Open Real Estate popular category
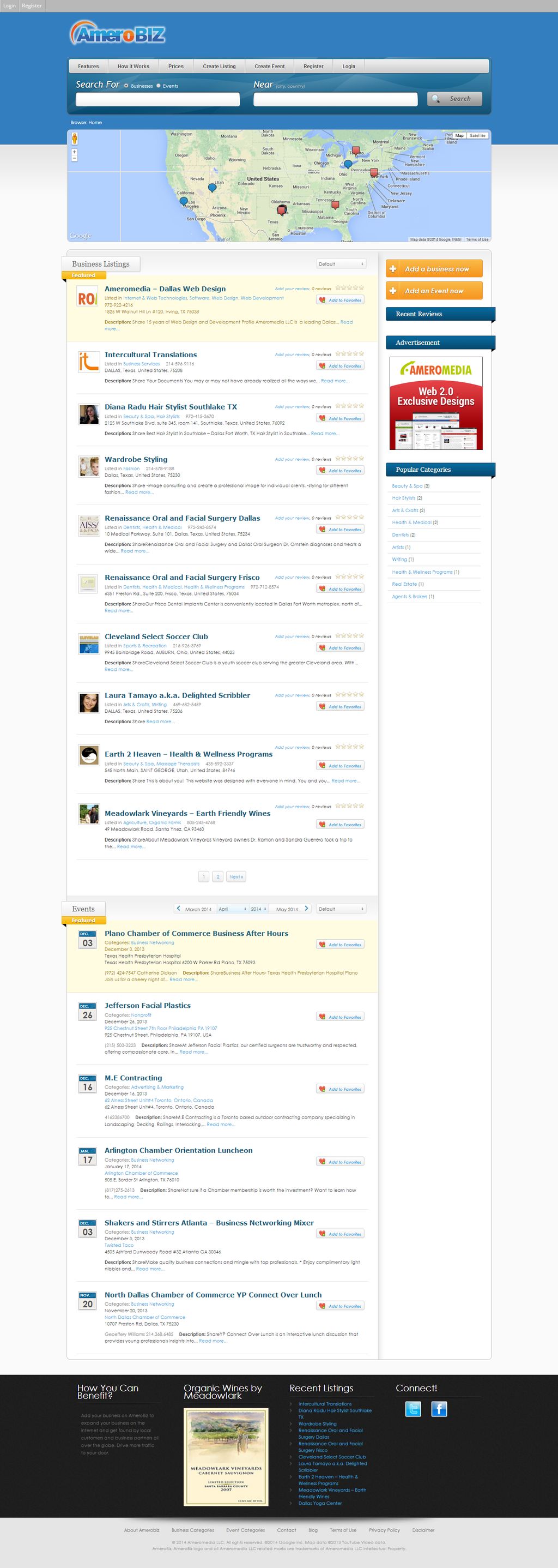The width and height of the screenshot is (558, 1568). [x=404, y=584]
